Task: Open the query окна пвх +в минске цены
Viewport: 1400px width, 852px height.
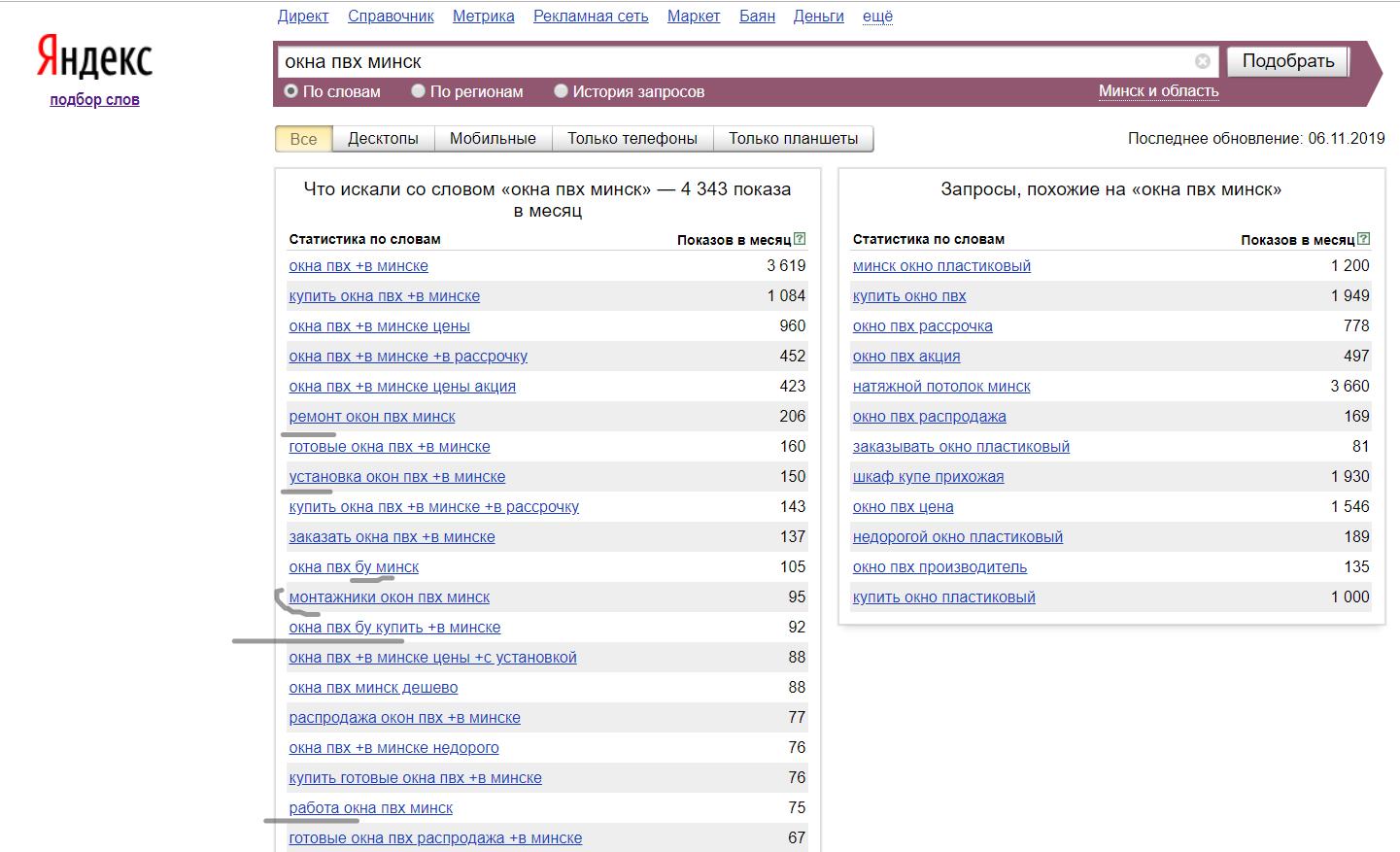Action: (x=379, y=326)
